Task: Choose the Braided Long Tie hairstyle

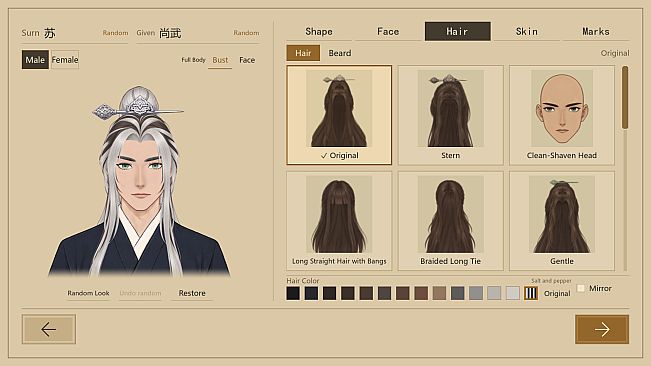Action: [450, 221]
